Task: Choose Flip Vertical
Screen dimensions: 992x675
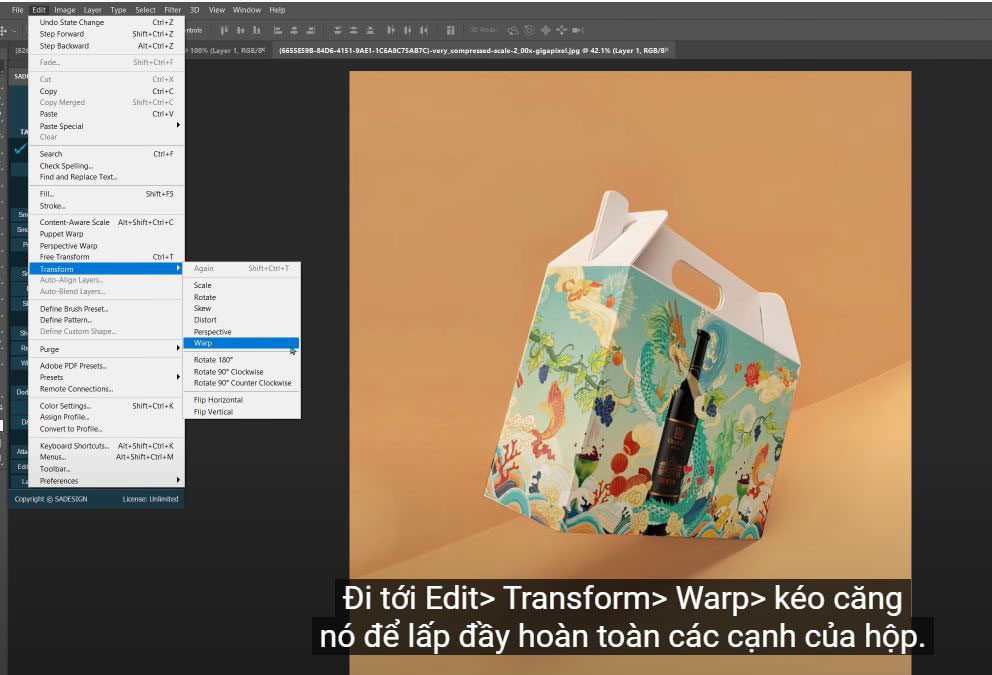Action: (241, 412)
